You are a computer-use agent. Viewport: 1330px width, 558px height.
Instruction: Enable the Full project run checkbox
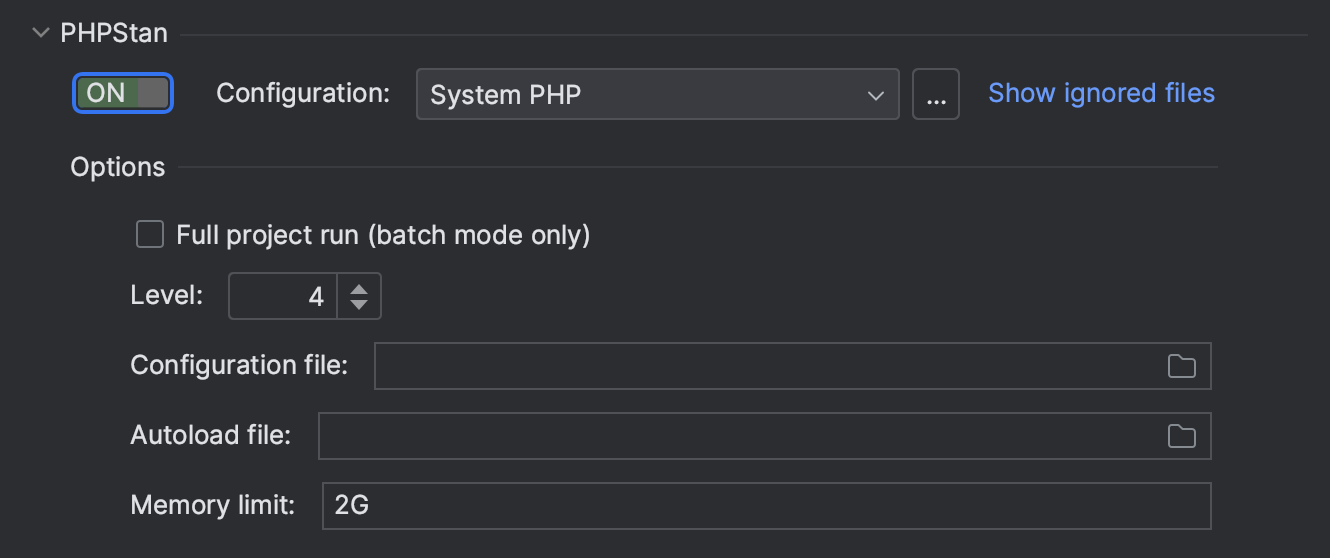(x=150, y=235)
